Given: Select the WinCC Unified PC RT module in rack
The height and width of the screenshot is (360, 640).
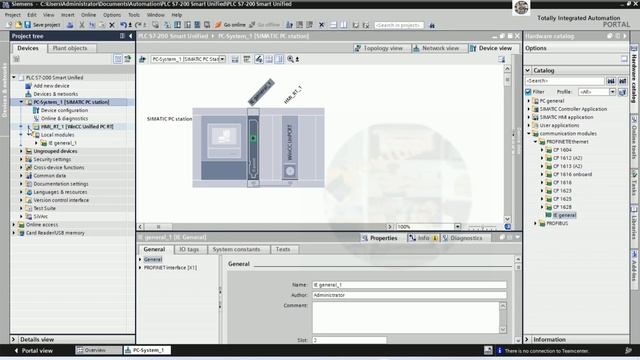Looking at the screenshot, I should pyautogui.click(x=290, y=148).
